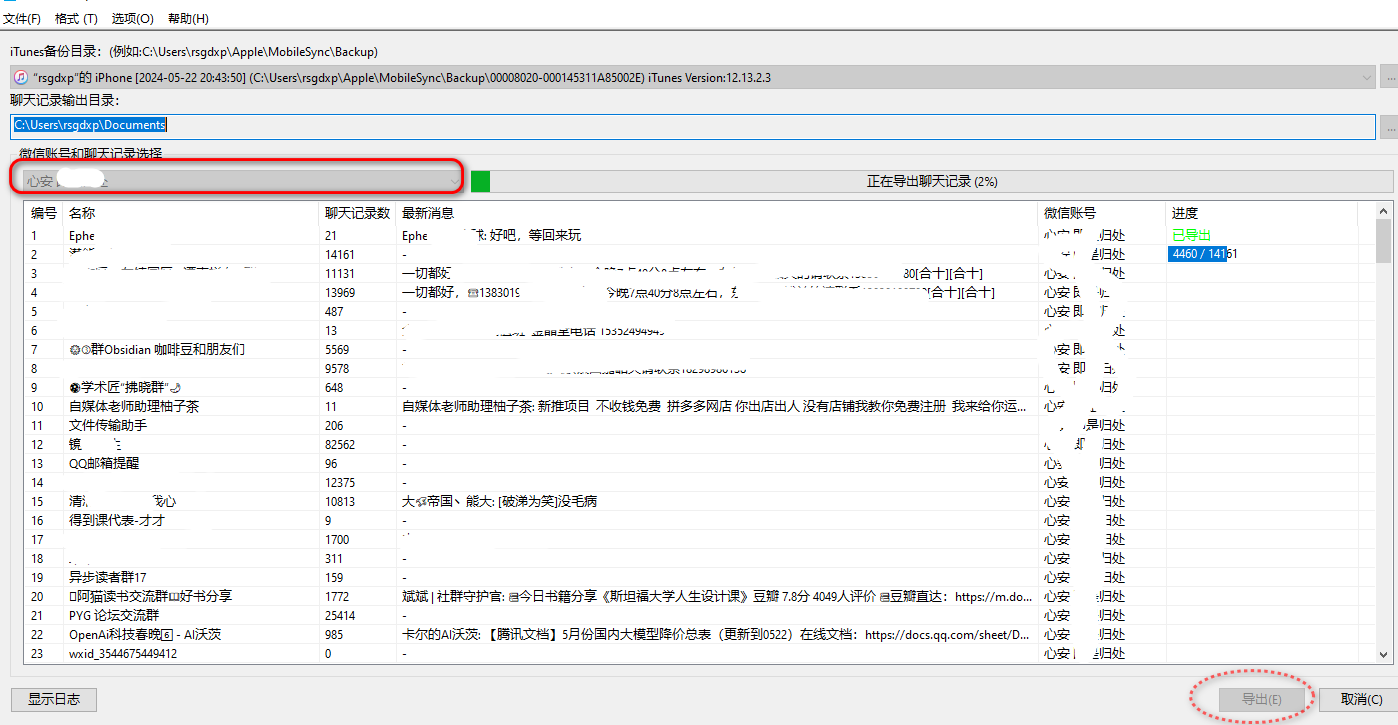The height and width of the screenshot is (725, 1398).
Task: Click the chat output directory path field
Action: coord(694,126)
